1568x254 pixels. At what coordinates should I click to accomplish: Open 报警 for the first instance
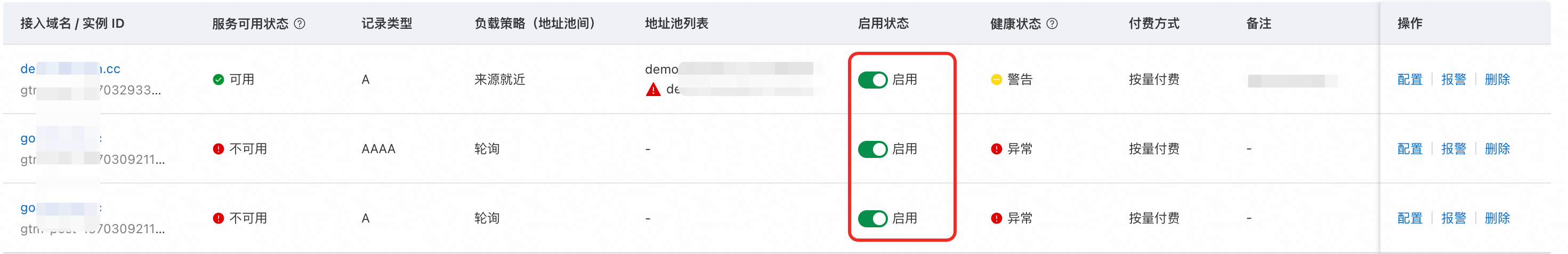pos(1453,80)
